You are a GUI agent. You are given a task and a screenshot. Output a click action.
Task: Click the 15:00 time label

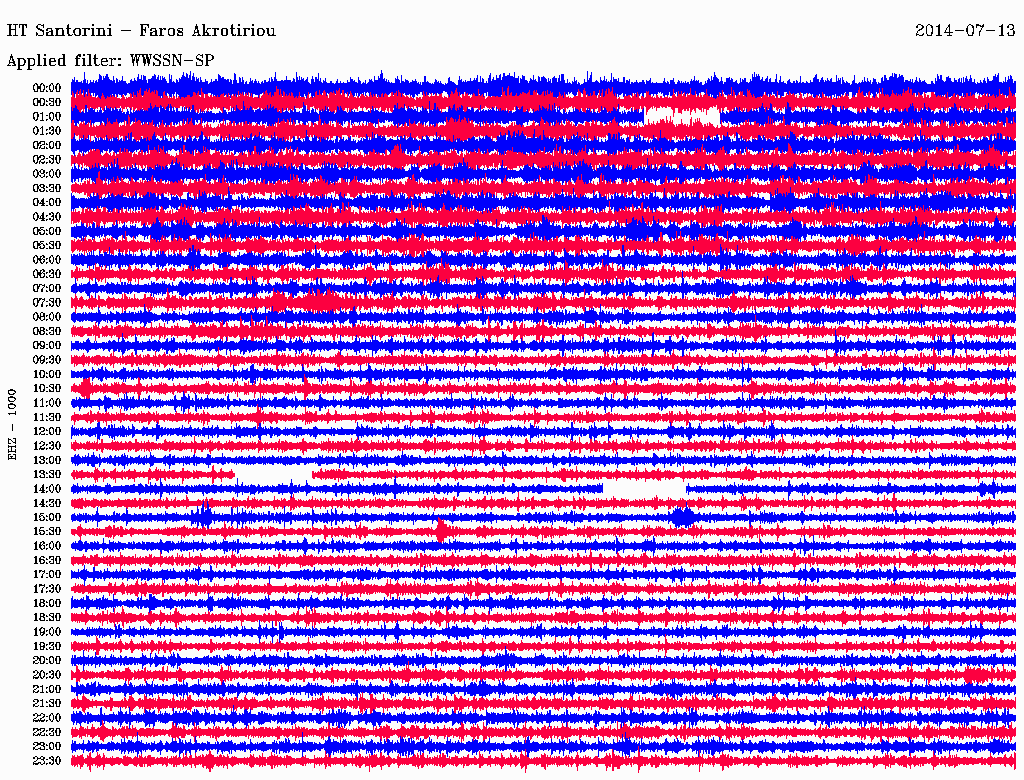[x=46, y=517]
